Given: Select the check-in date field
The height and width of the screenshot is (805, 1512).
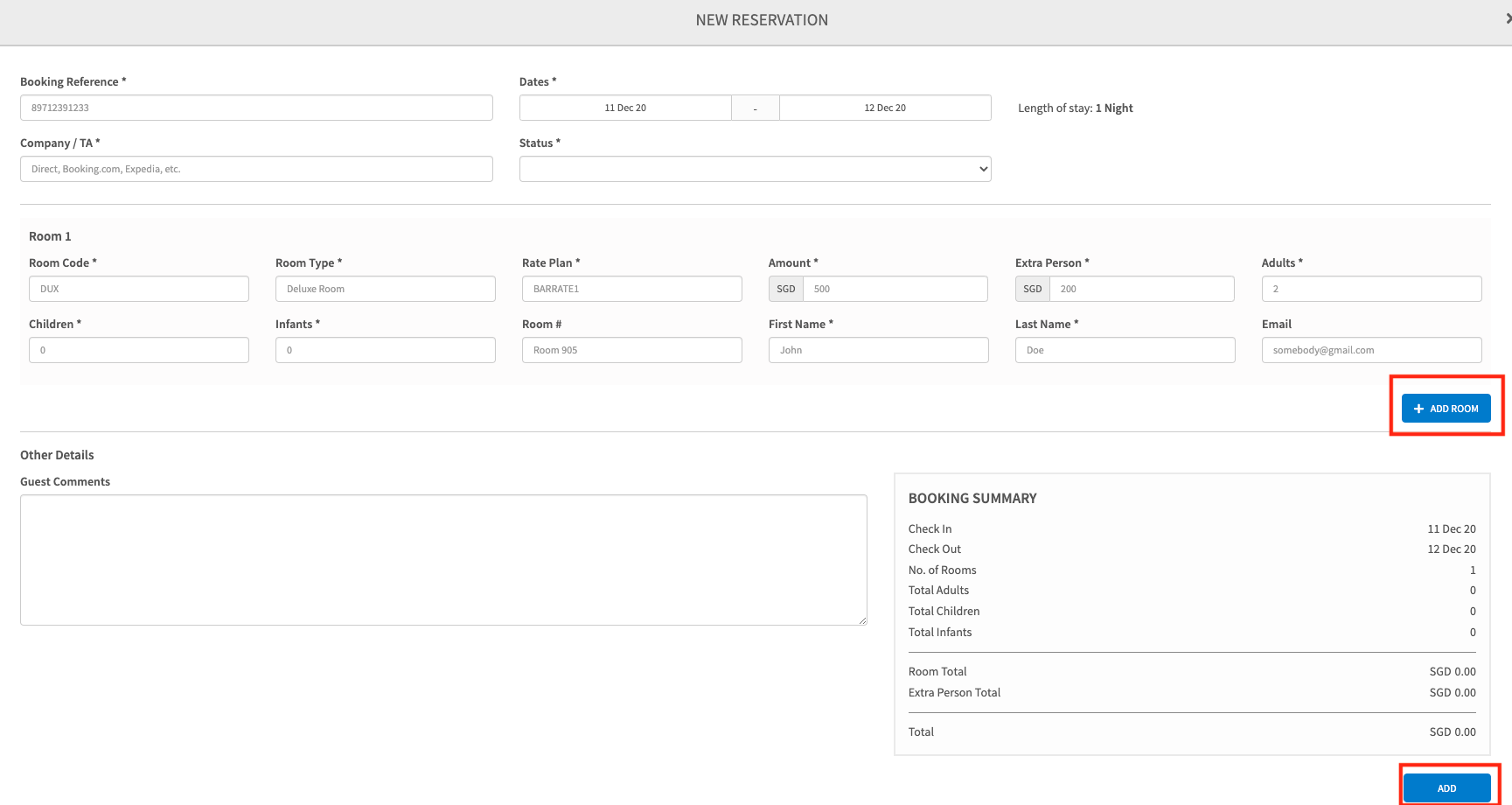Looking at the screenshot, I should click(x=625, y=108).
